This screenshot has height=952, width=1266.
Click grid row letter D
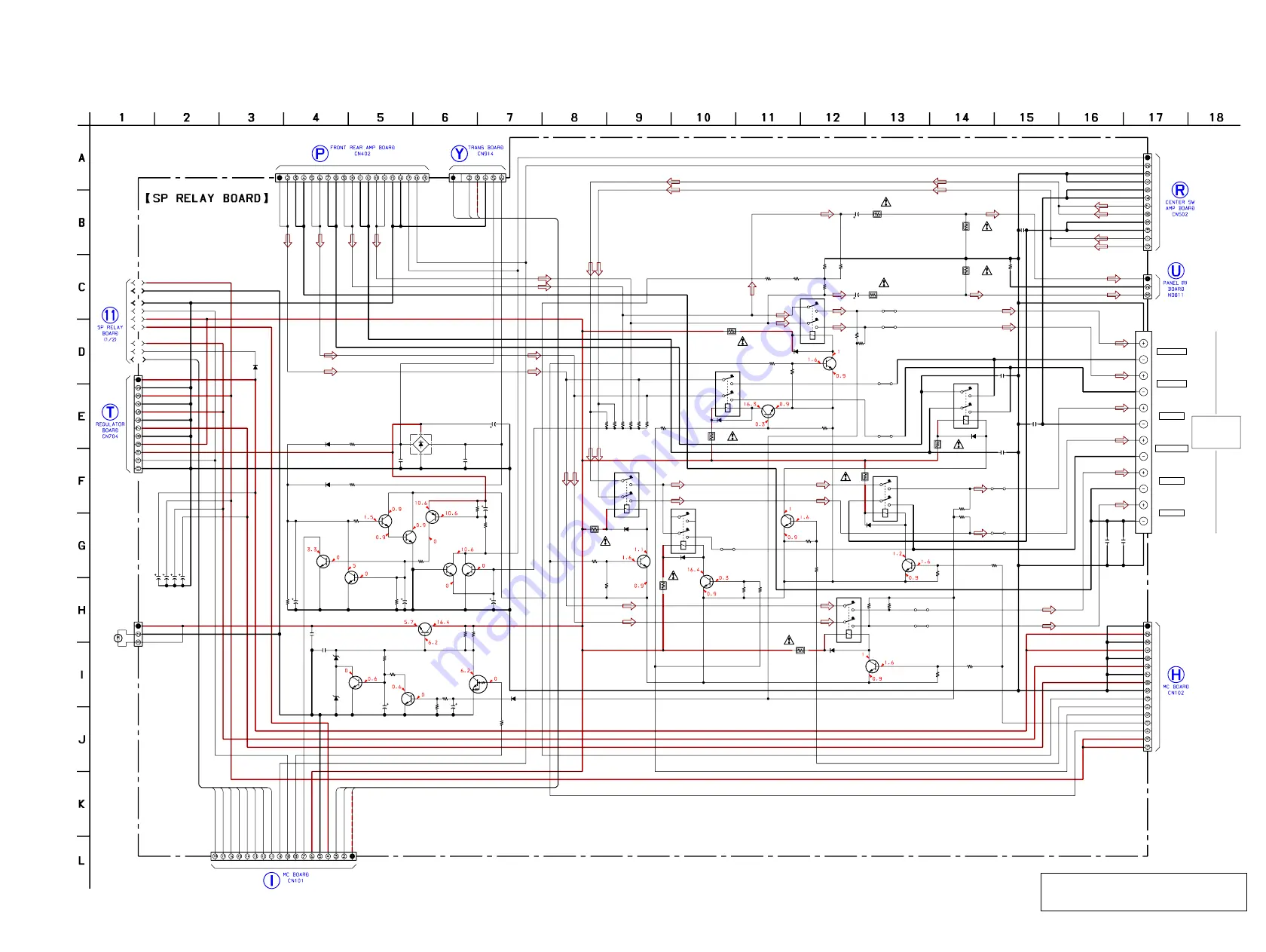[x=82, y=352]
